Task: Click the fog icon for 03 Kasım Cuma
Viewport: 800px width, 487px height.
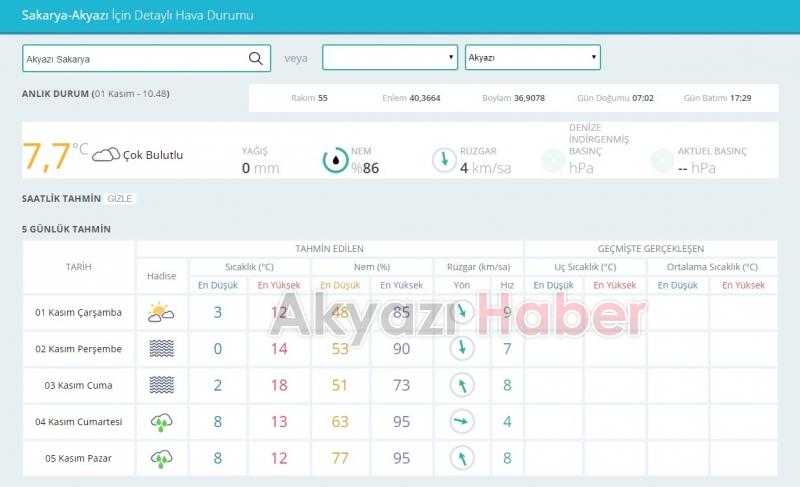Action: 162,385
